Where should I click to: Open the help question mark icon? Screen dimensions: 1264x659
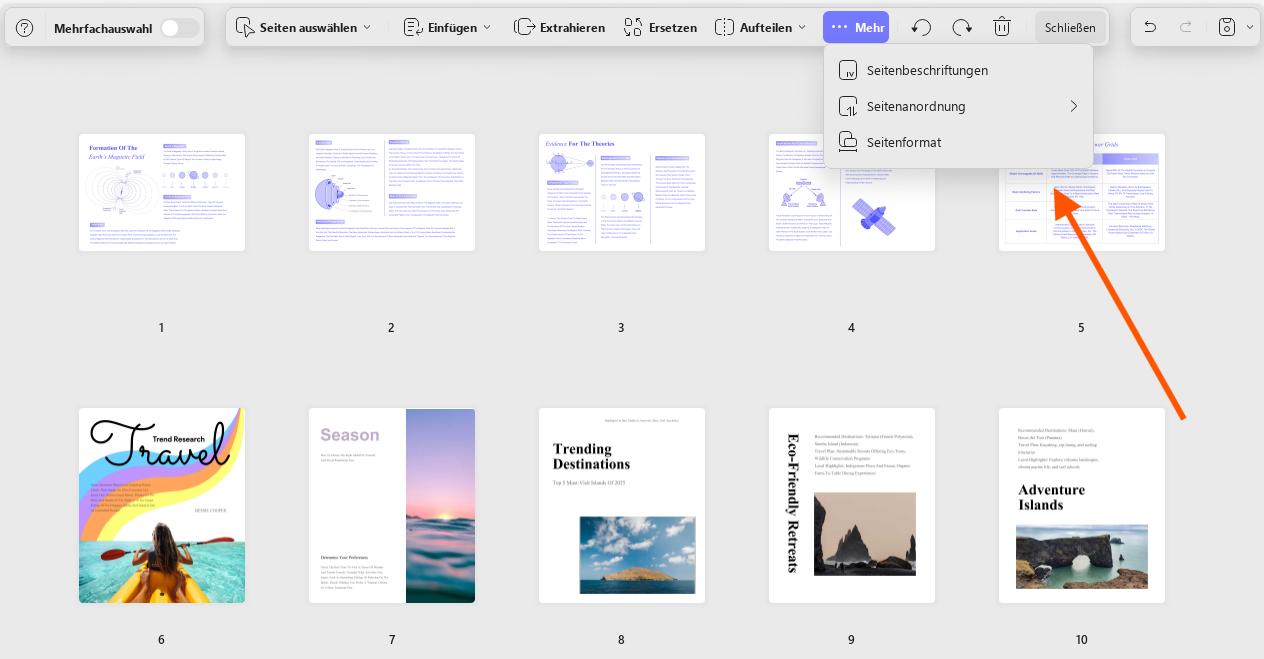pos(25,28)
